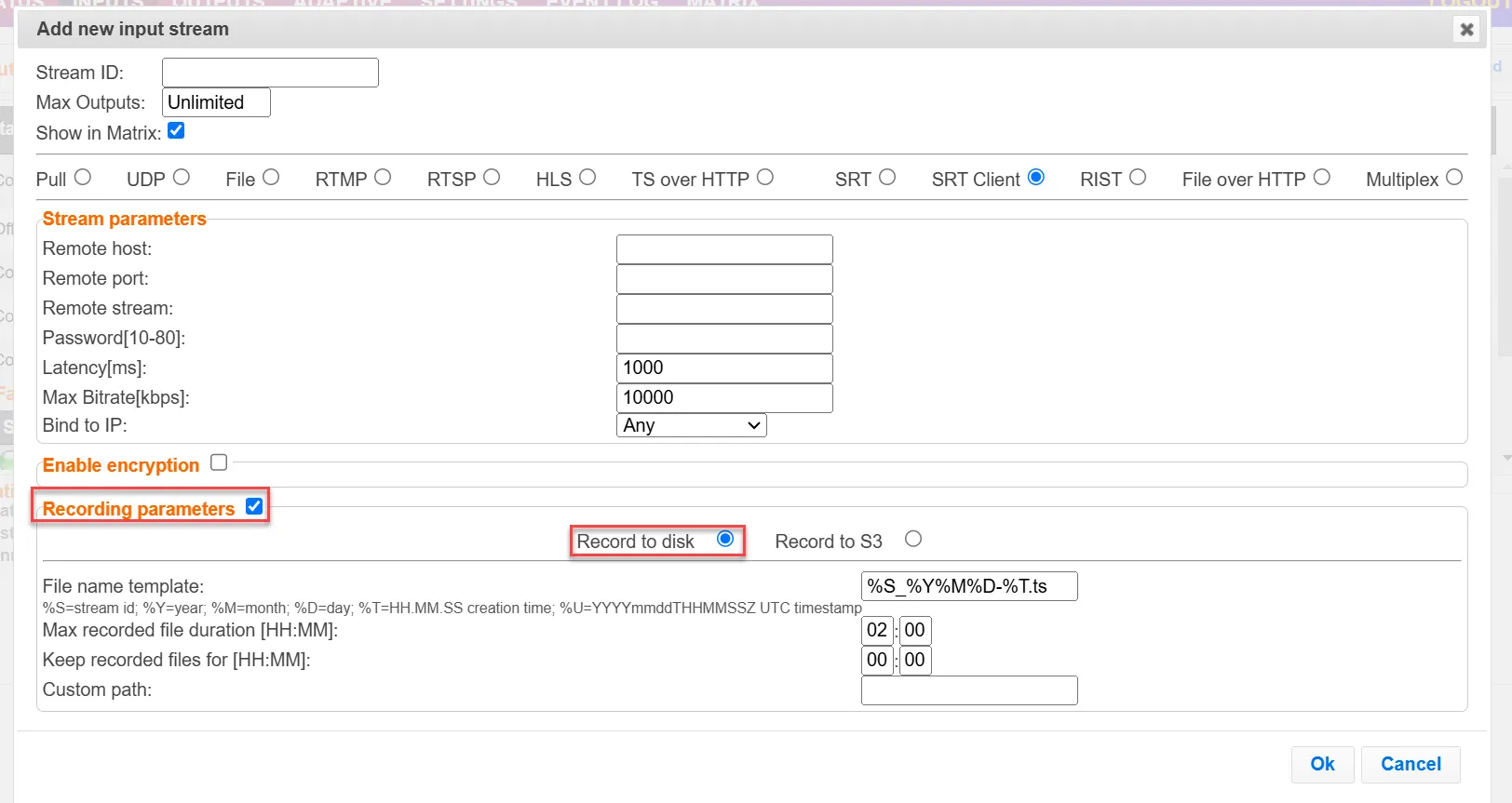Select the UDP input type
The image size is (1512, 803).
182,177
